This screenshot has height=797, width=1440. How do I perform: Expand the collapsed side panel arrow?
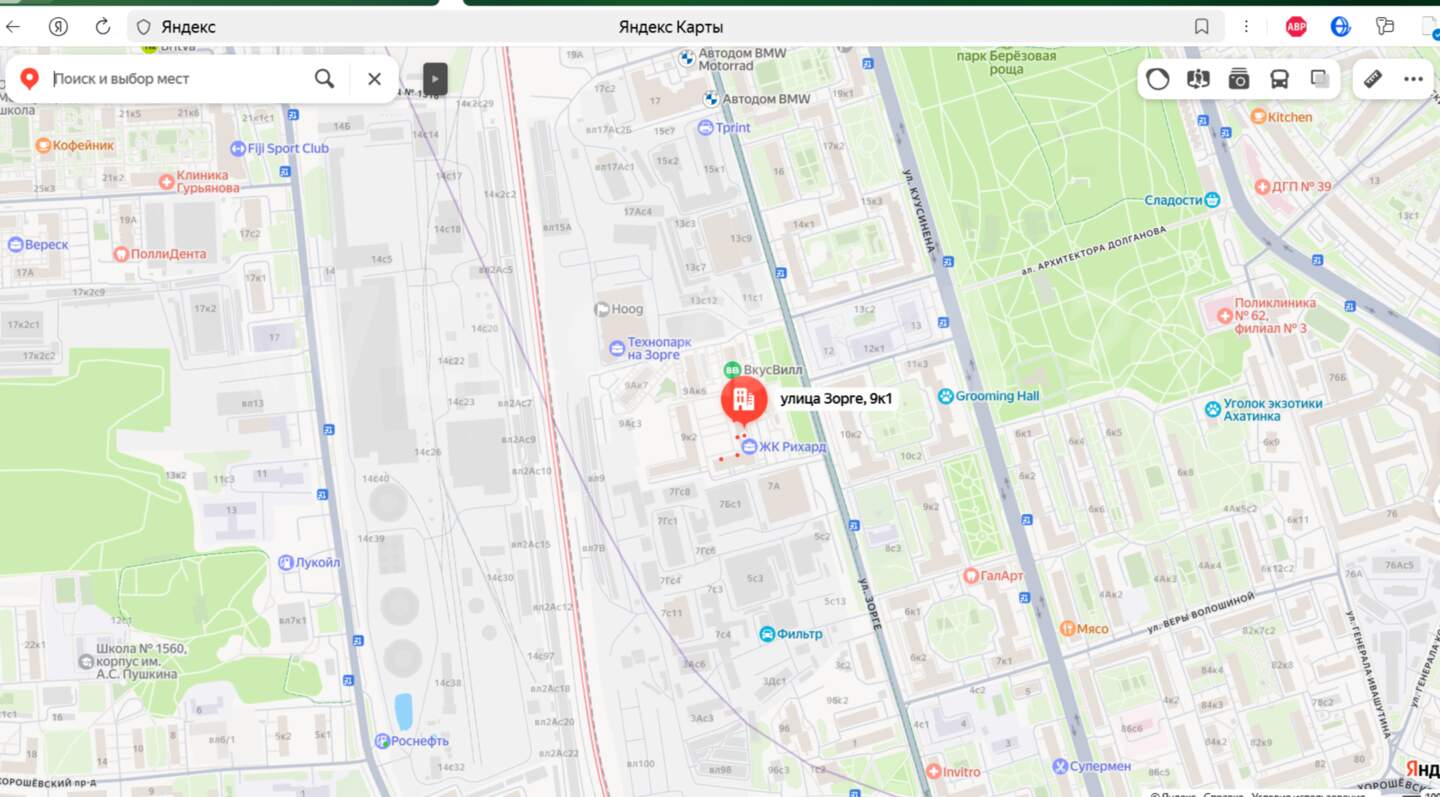point(435,79)
